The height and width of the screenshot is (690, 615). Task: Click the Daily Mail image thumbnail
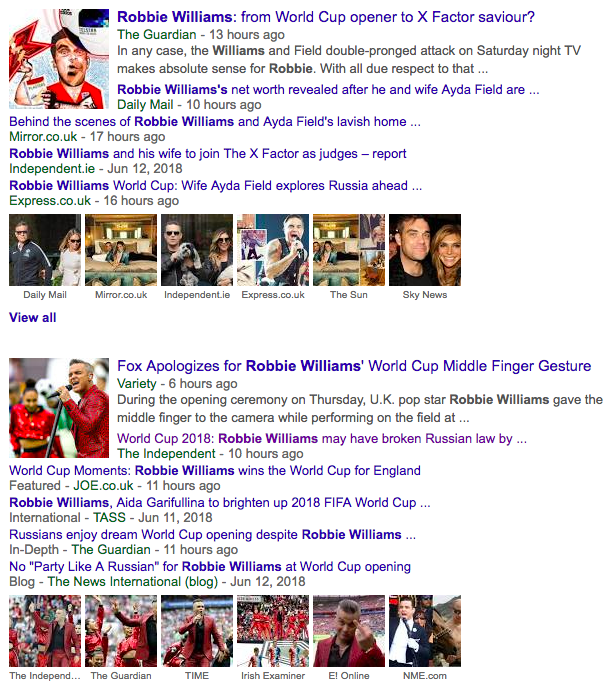45,250
